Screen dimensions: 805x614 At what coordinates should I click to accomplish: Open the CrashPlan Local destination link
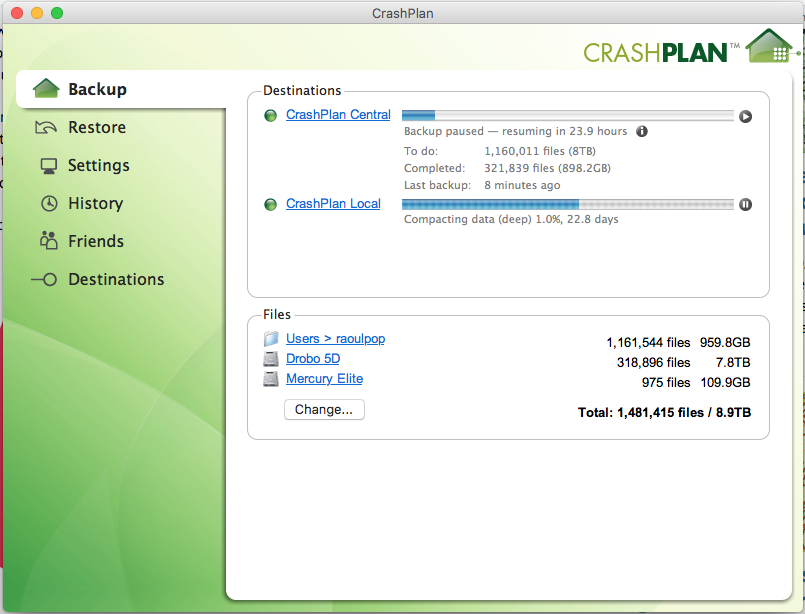[x=333, y=204]
